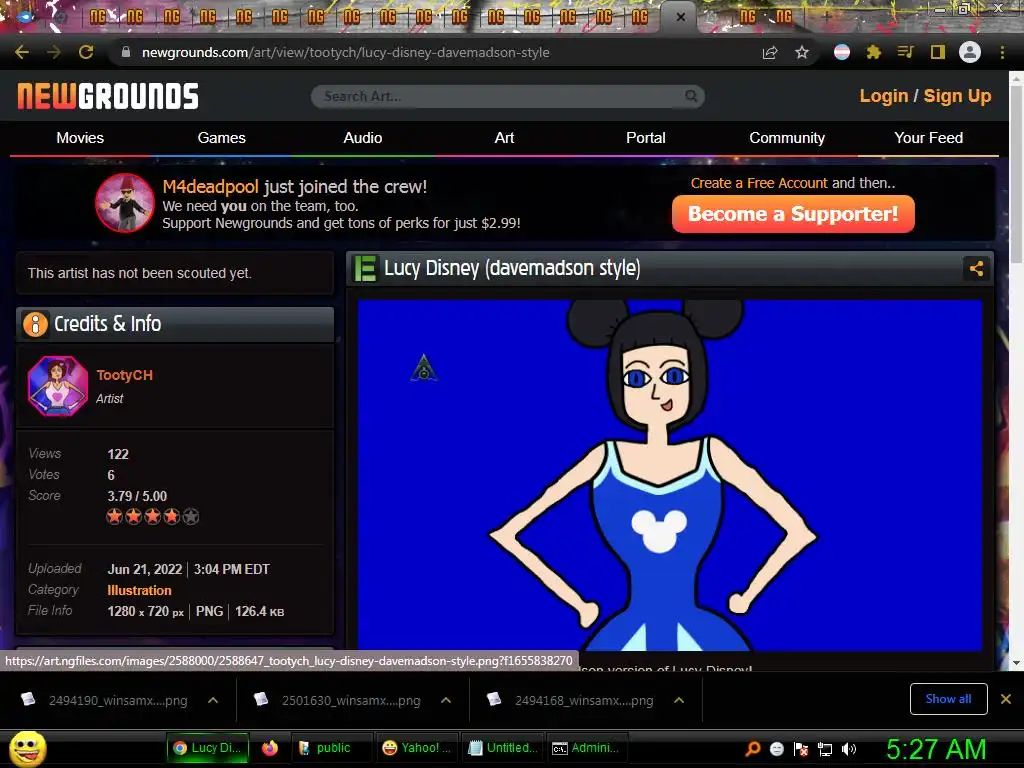This screenshot has width=1024, height=768.
Task: Submit search with the magnifier icon
Action: click(x=691, y=96)
